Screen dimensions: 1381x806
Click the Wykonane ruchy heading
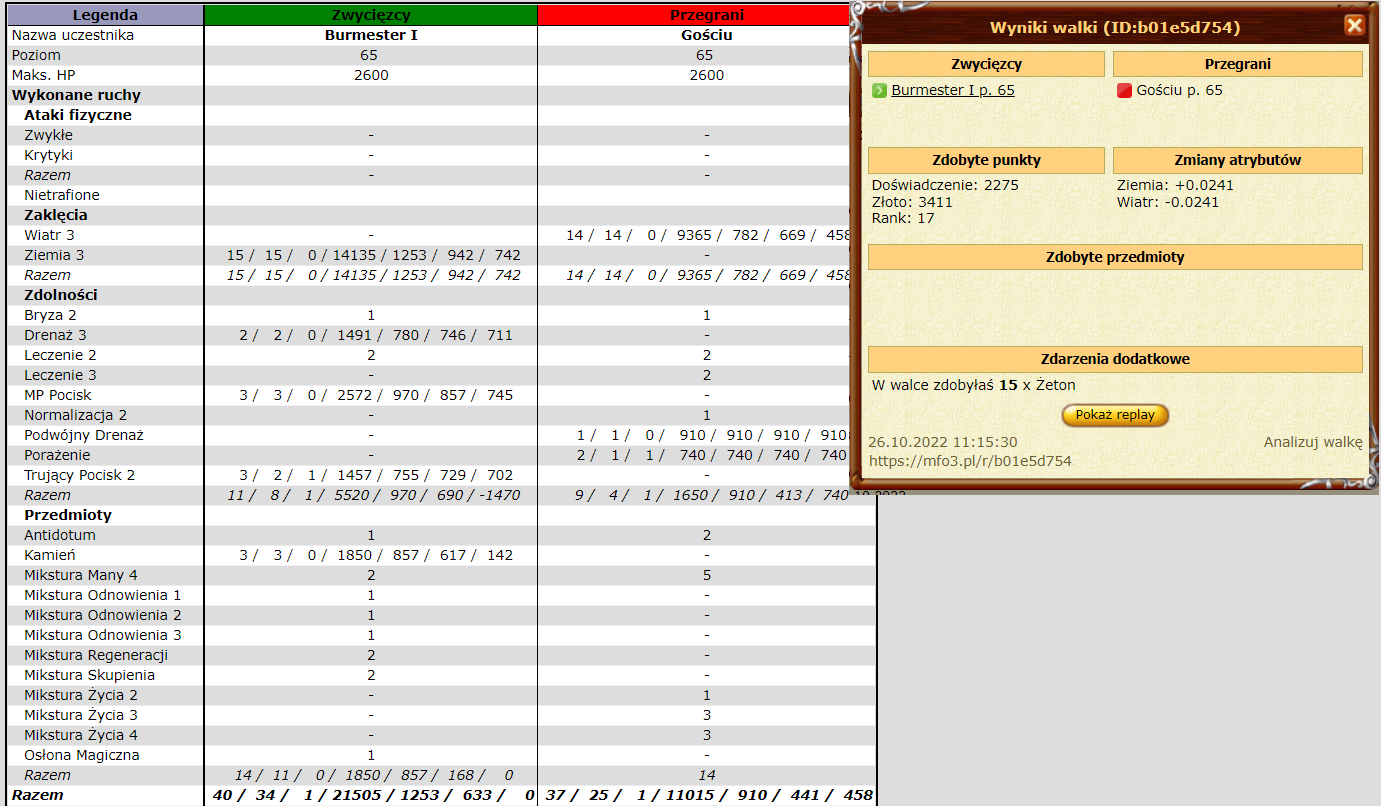[76, 95]
